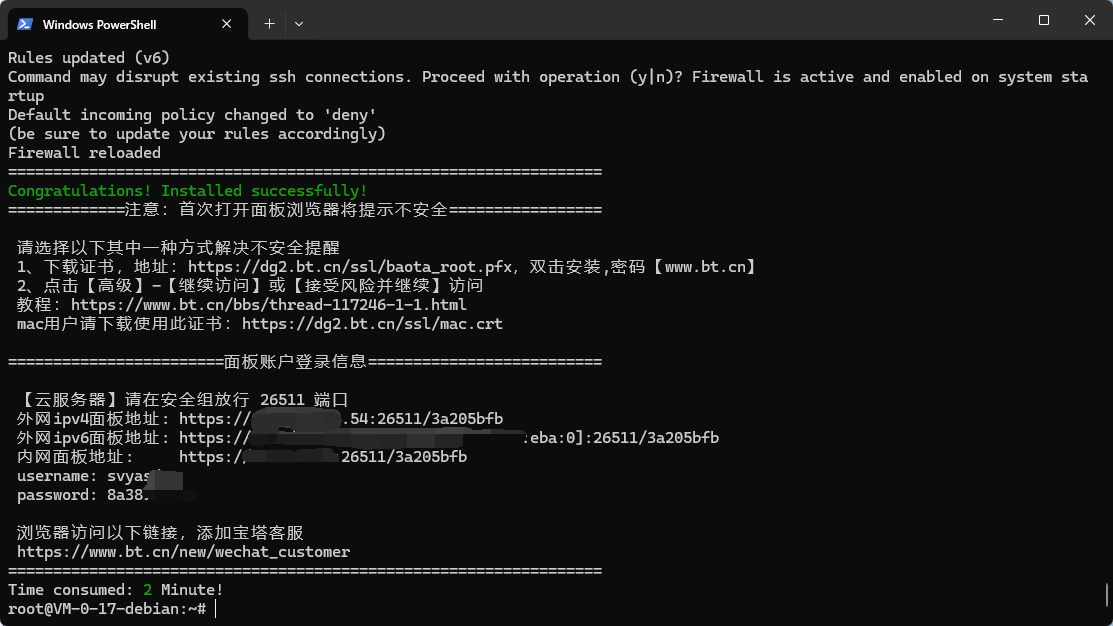The width and height of the screenshot is (1113, 626).
Task: Click the green 'Installed successfully' message line
Action: (187, 191)
